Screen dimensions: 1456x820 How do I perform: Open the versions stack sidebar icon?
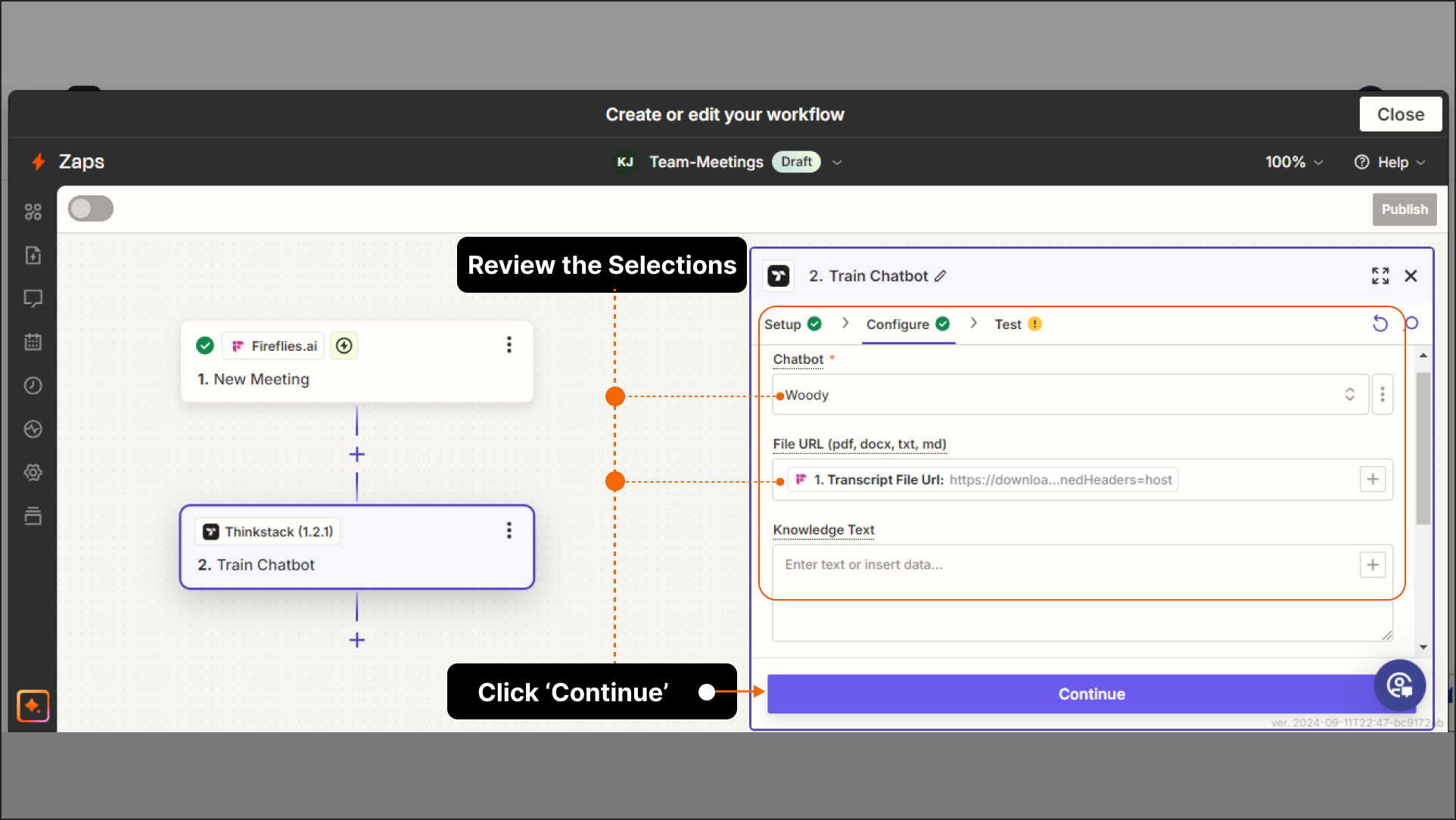pyautogui.click(x=33, y=517)
